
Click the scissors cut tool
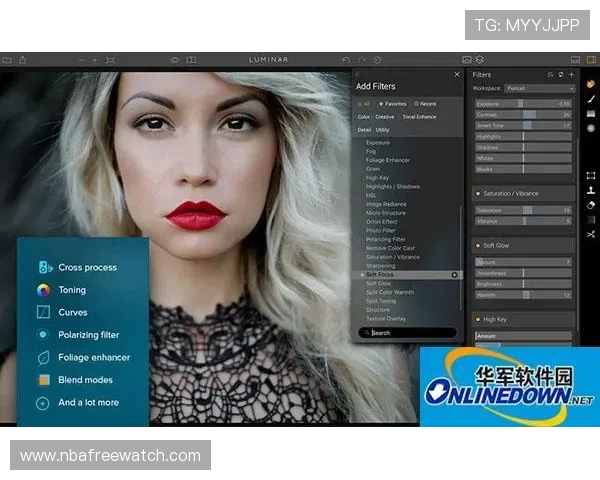click(591, 234)
